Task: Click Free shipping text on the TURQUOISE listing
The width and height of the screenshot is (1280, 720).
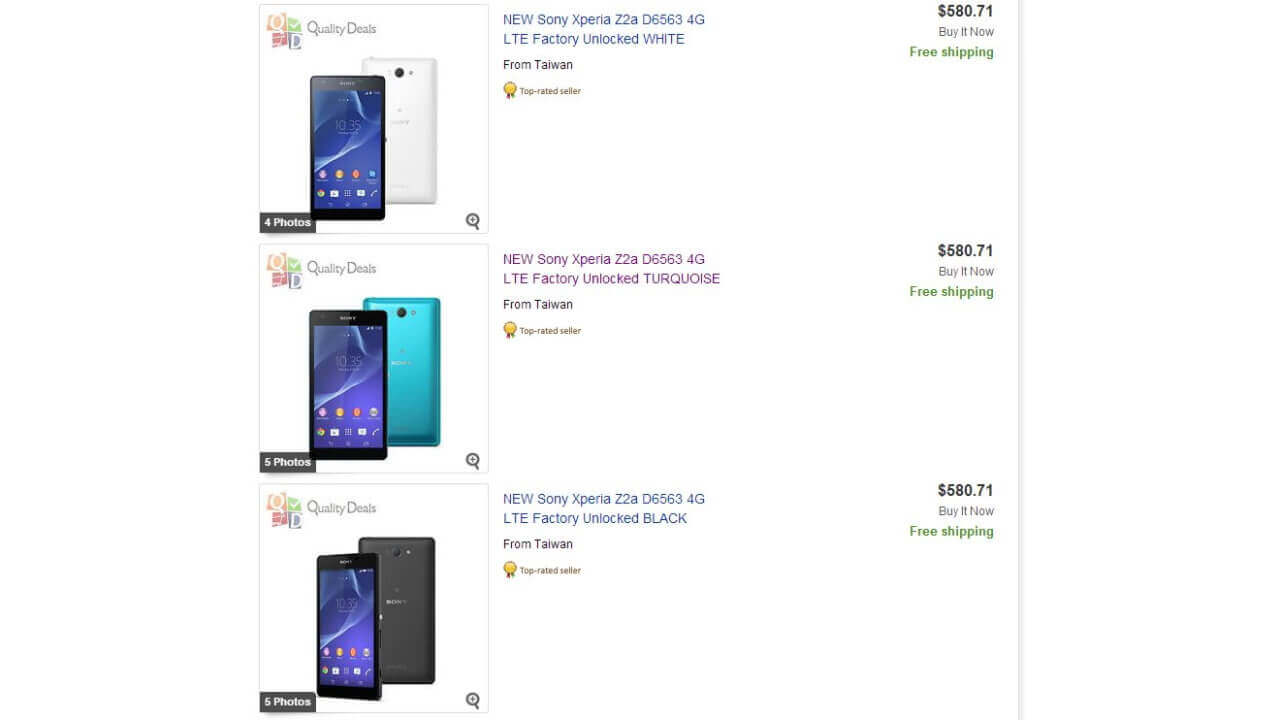Action: (x=951, y=292)
